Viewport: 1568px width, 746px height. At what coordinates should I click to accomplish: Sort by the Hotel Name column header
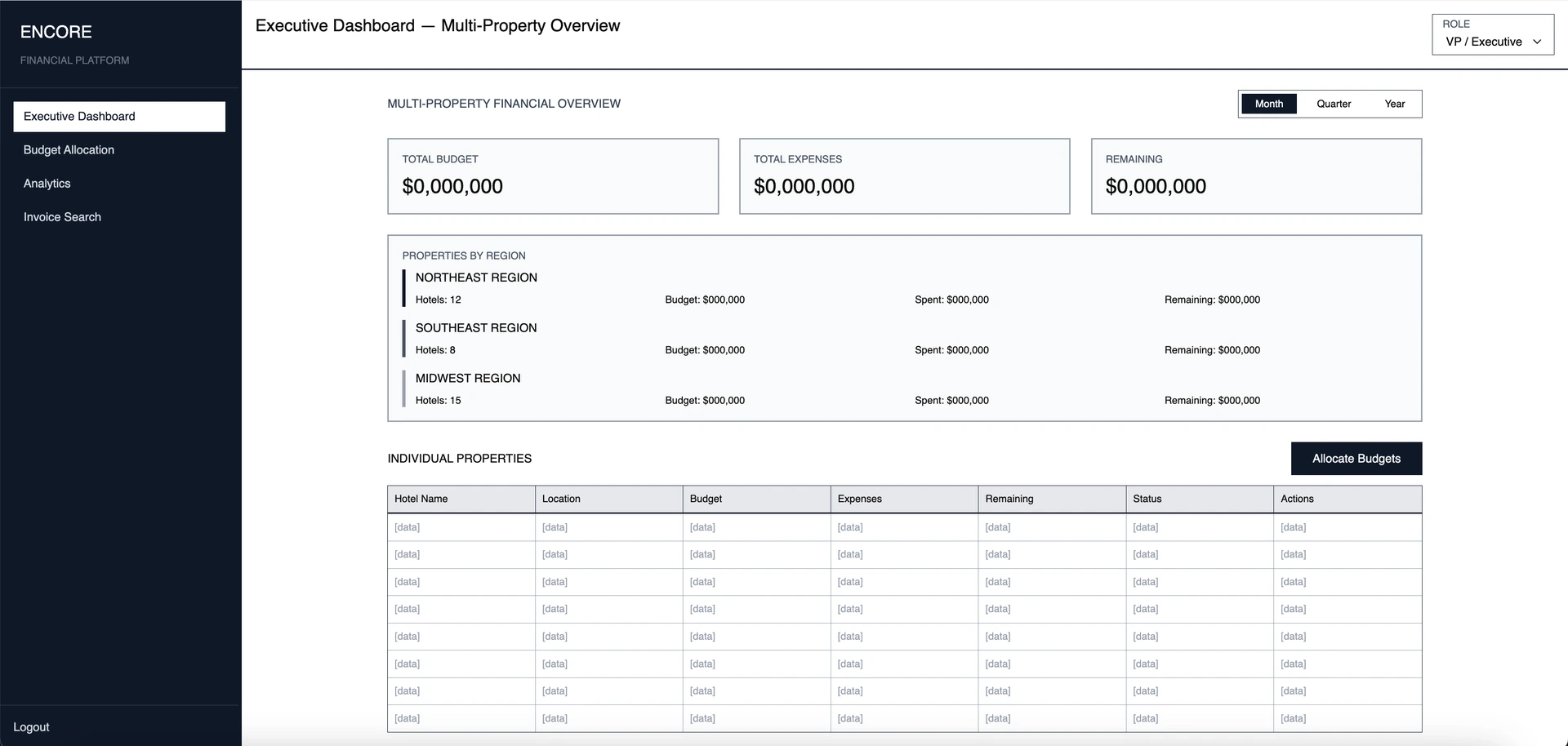pos(421,499)
